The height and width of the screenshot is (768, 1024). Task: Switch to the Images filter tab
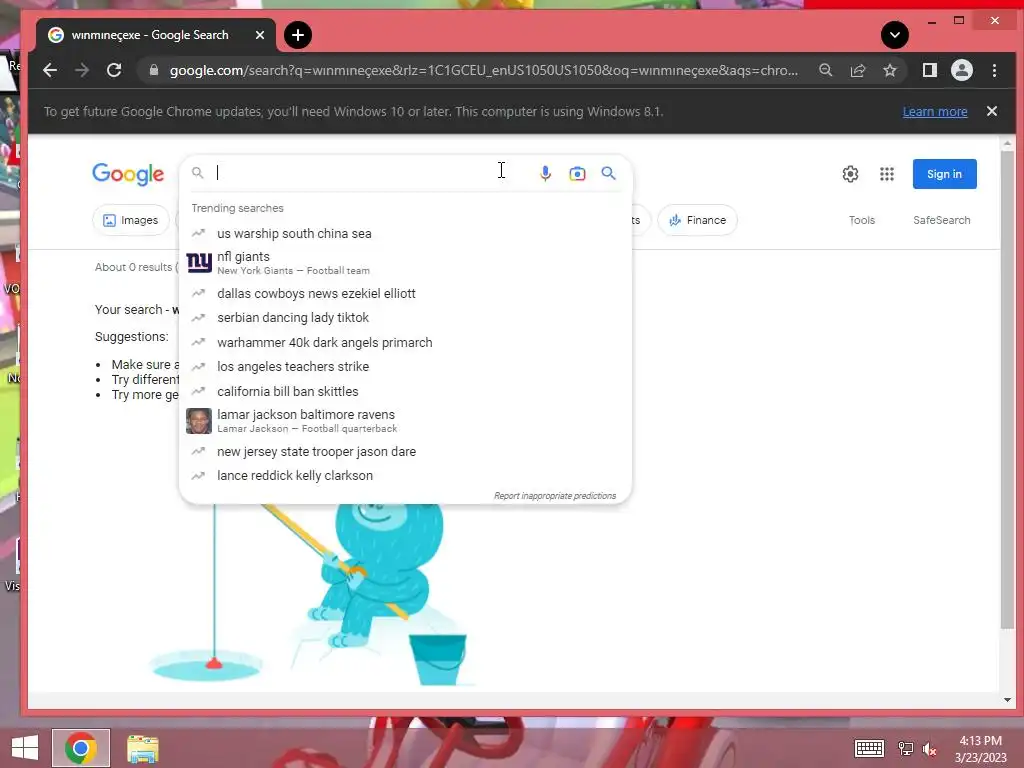coord(131,221)
